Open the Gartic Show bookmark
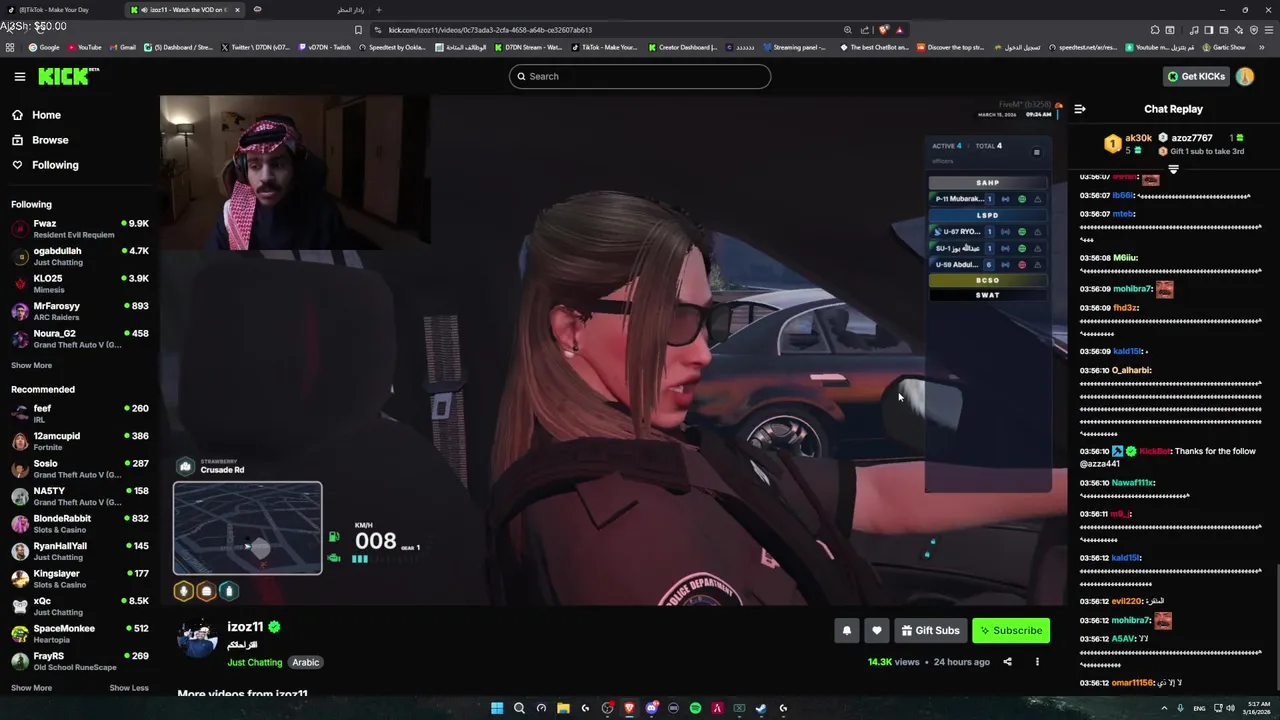 (x=1224, y=47)
